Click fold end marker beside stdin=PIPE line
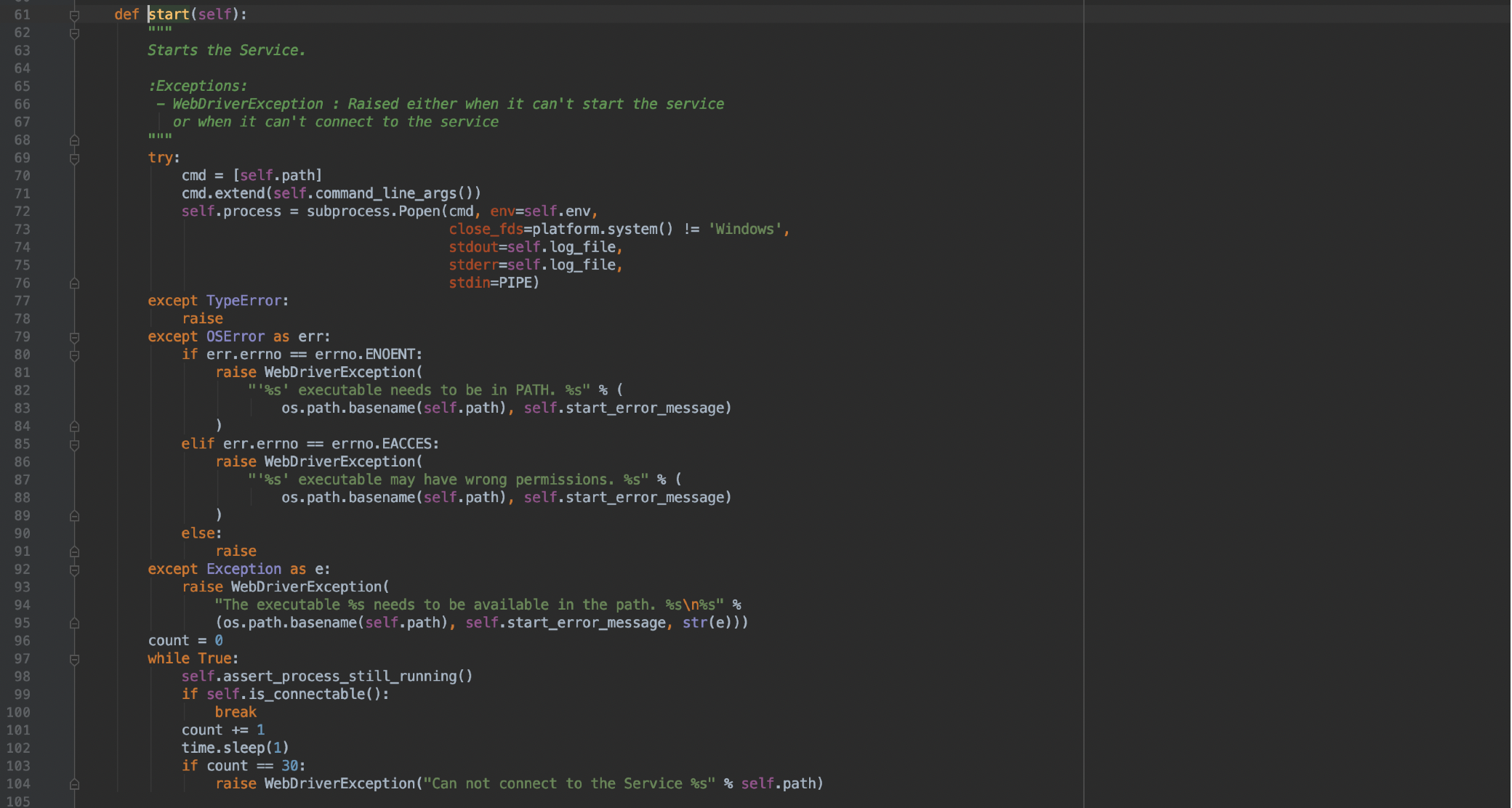The image size is (1512, 808). point(74,283)
